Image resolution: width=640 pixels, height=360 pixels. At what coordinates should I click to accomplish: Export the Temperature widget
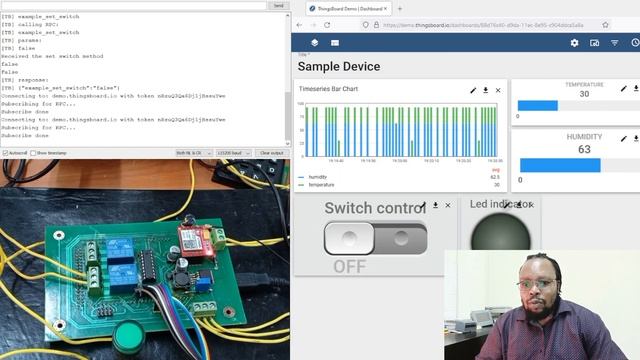pos(636,88)
